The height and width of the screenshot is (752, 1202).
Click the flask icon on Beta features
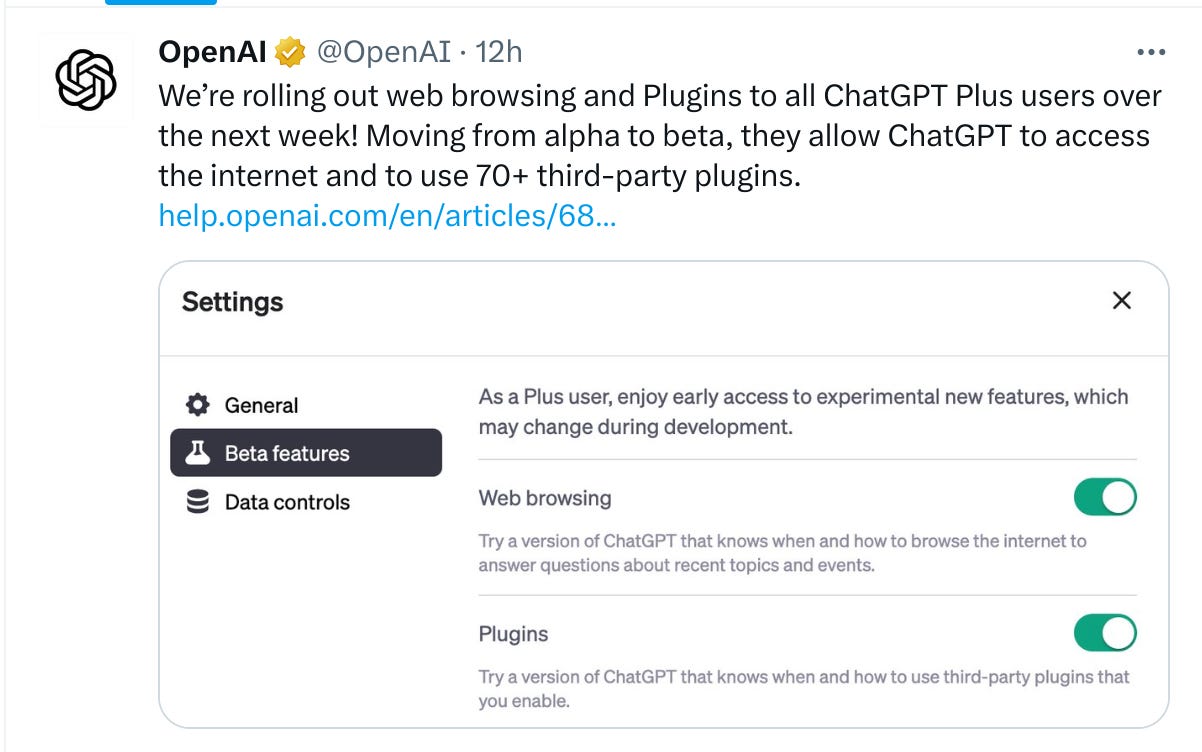[198, 453]
